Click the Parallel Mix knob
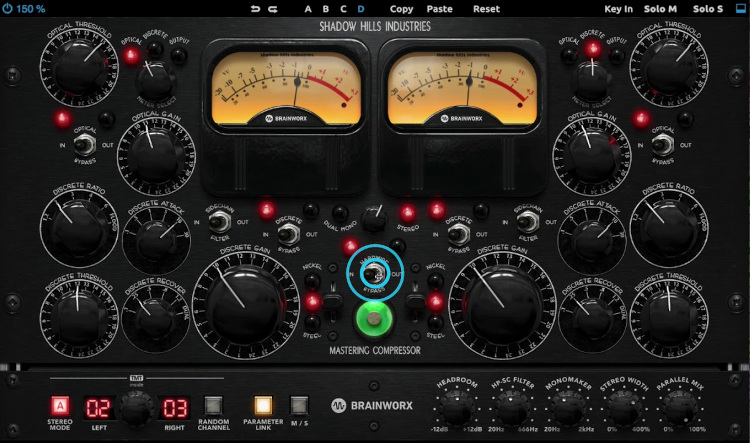This screenshot has width=750, height=443. tap(679, 407)
